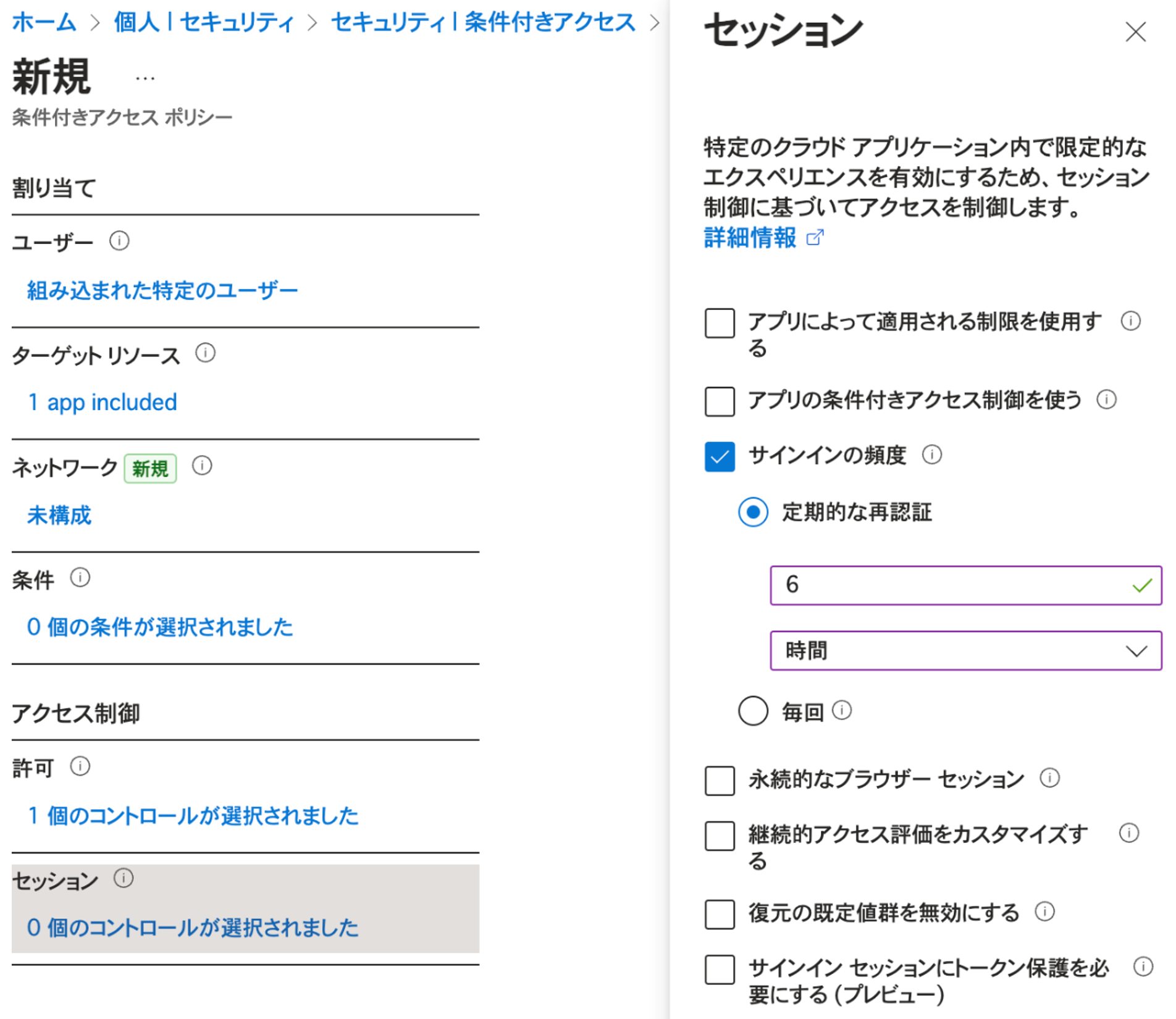Uncheck the サインインの頻度 checkbox
Image resolution: width=1176 pixels, height=1019 pixels.
pyautogui.click(x=719, y=457)
